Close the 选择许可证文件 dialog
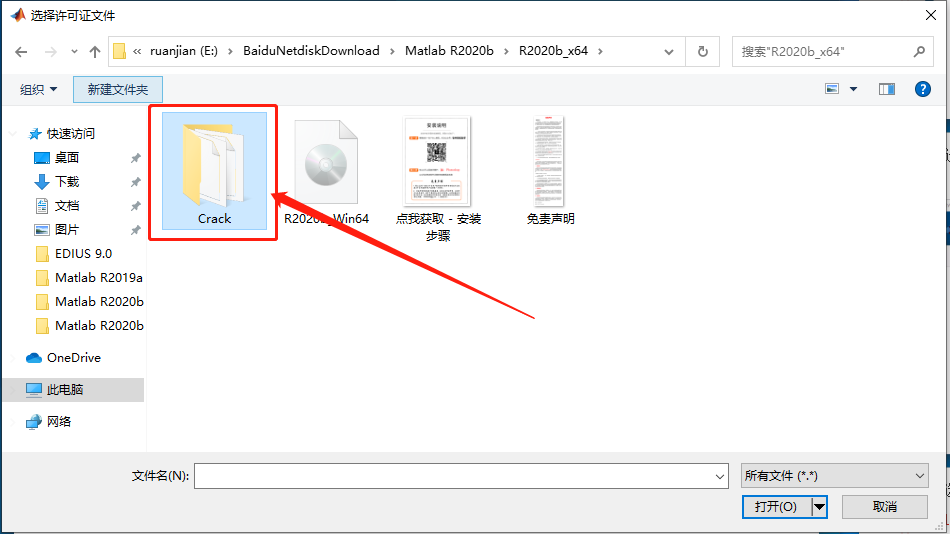The width and height of the screenshot is (950, 534). [931, 15]
